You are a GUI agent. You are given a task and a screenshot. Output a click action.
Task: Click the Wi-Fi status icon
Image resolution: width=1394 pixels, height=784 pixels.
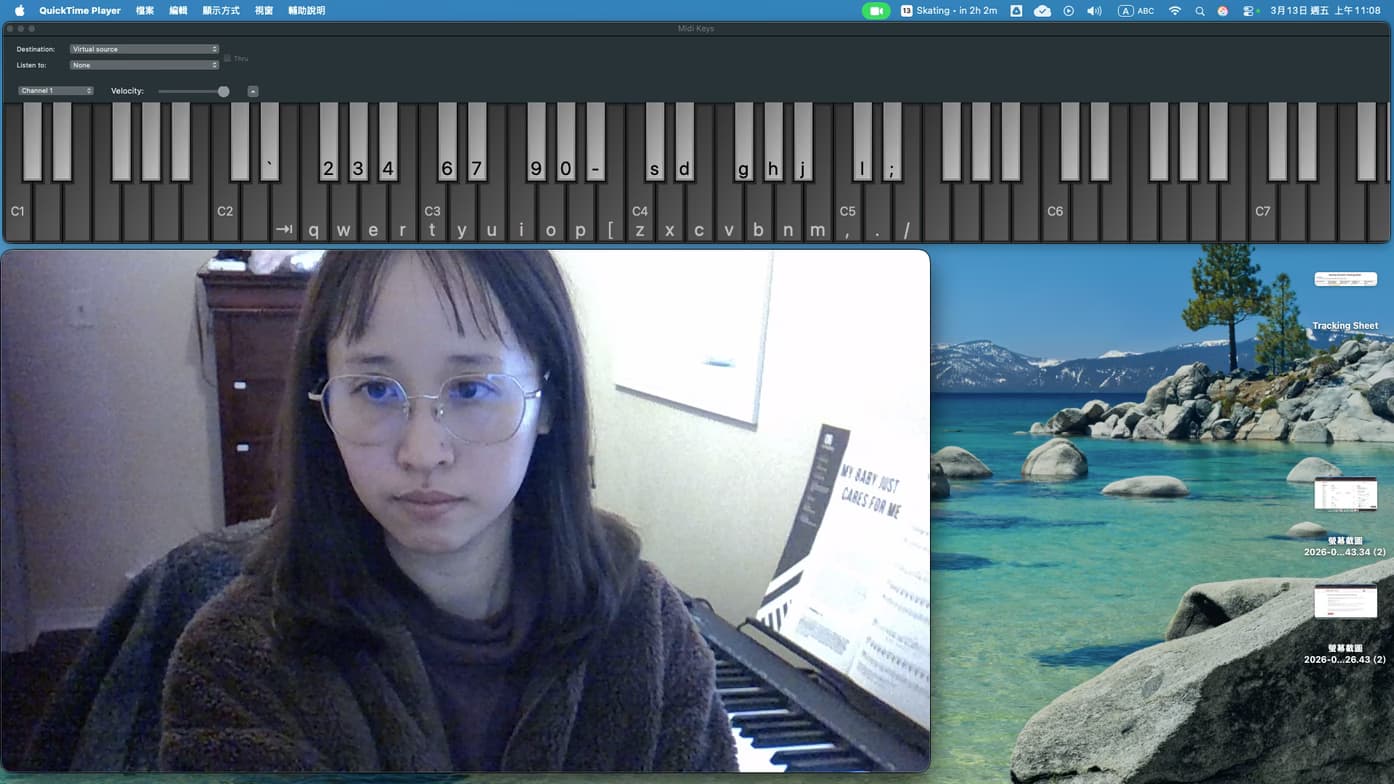coord(1174,10)
